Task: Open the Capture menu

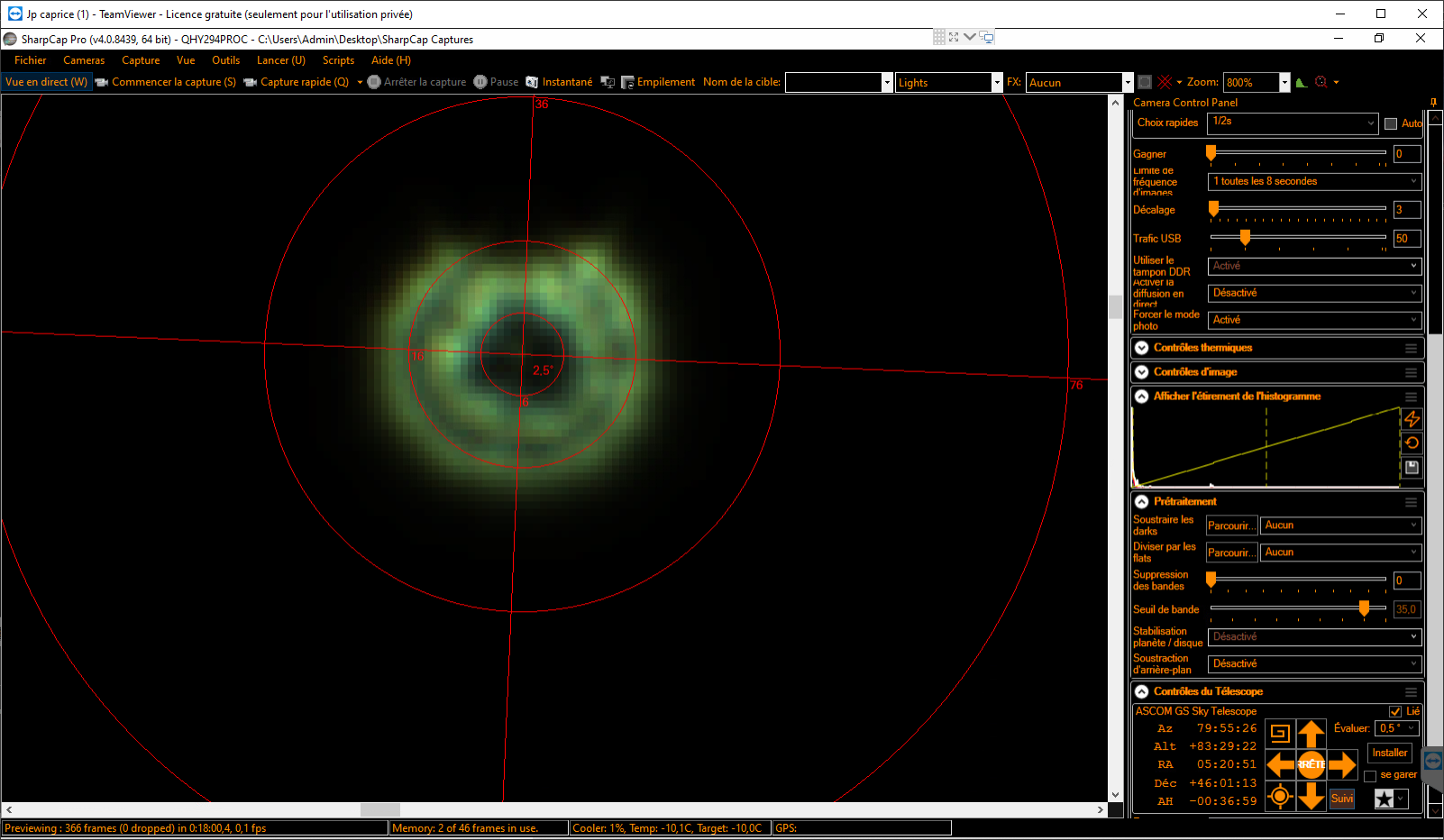Action: click(x=141, y=60)
